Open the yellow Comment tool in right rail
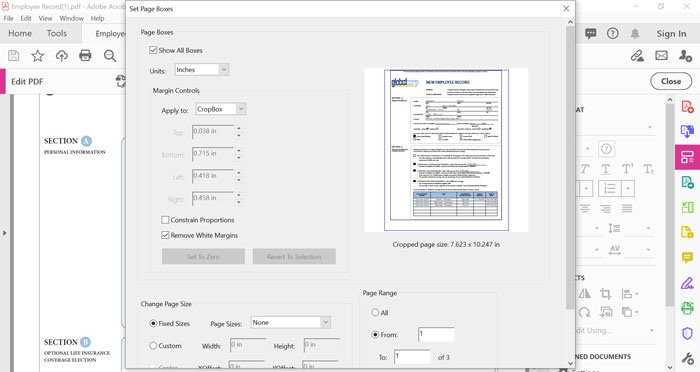 688,257
